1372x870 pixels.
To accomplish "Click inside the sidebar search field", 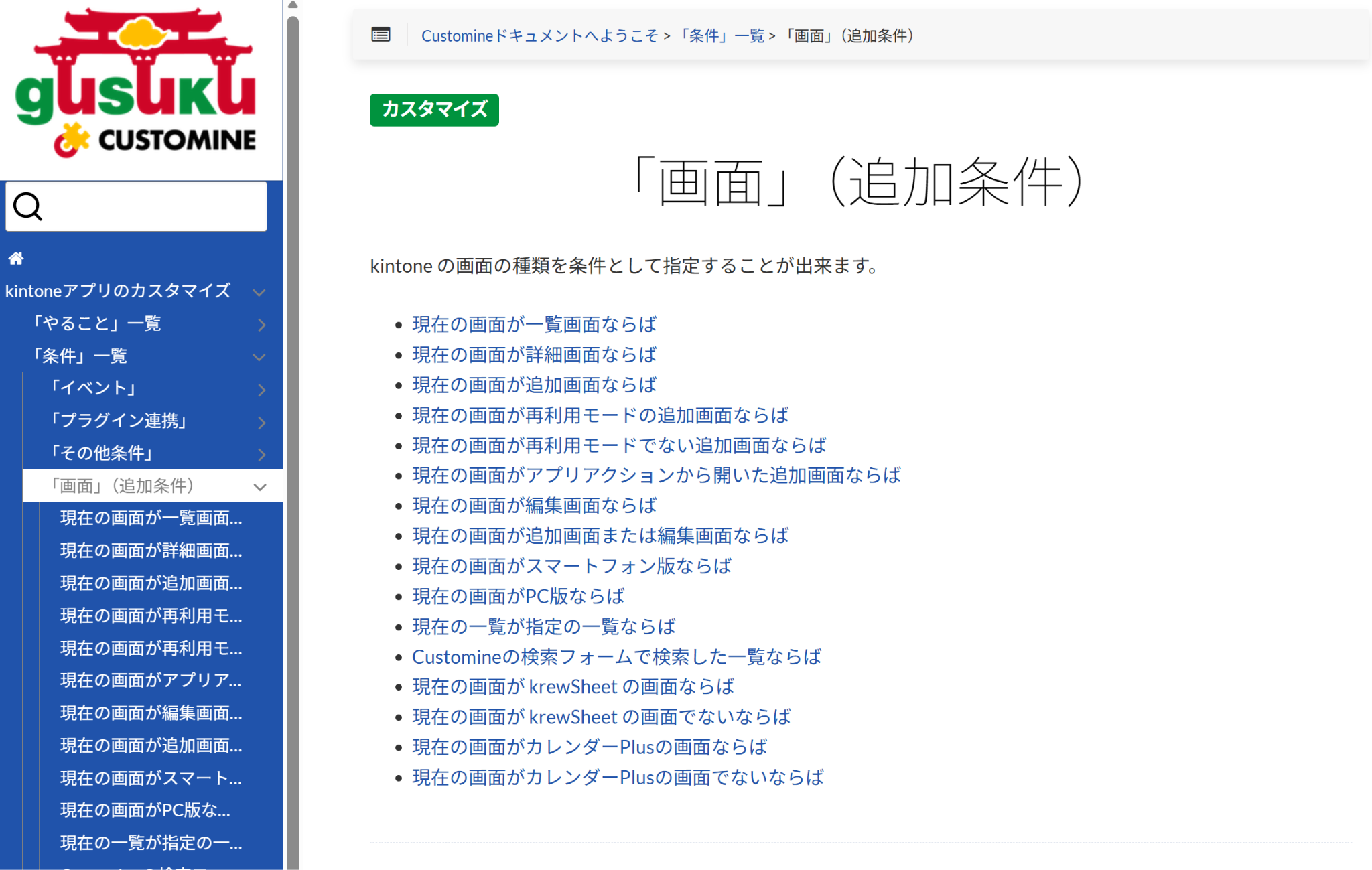I will [x=154, y=207].
